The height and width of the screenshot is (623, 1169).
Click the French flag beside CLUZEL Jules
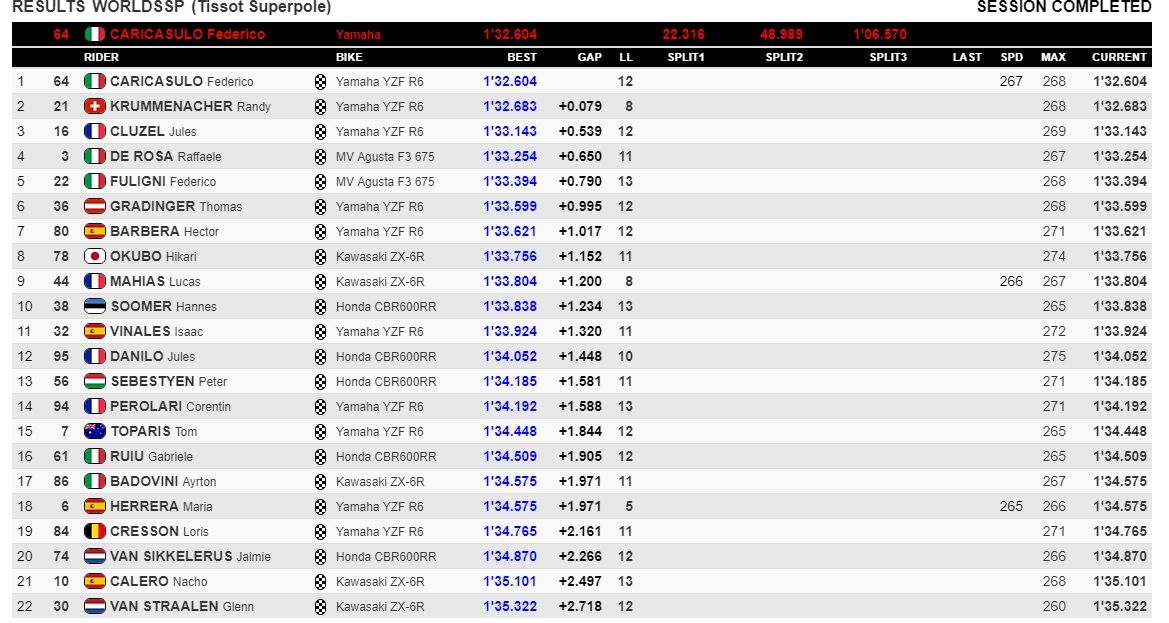click(95, 131)
